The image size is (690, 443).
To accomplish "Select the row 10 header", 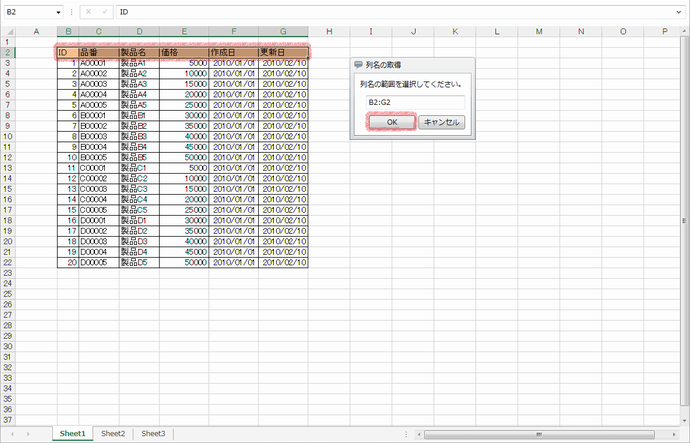I will click(x=7, y=136).
